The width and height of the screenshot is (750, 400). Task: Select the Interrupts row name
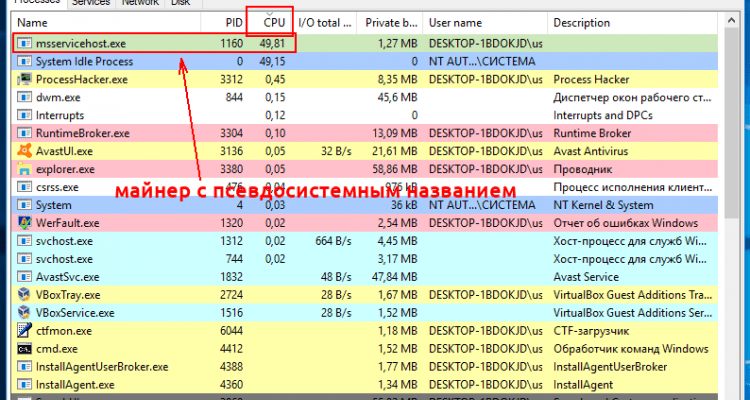60,115
